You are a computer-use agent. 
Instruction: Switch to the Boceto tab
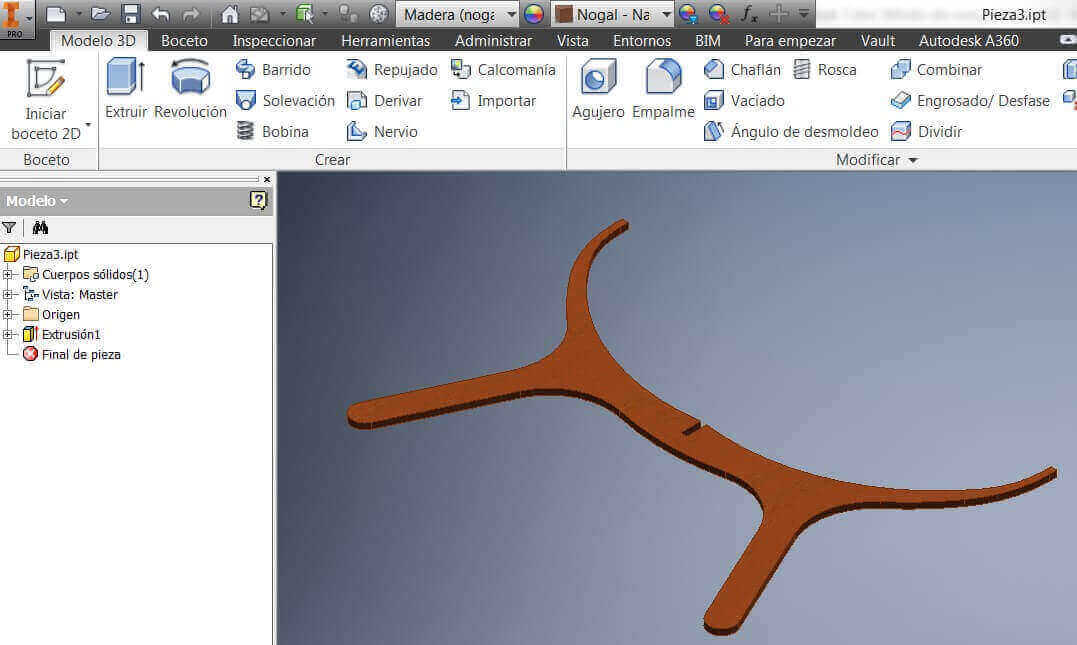click(184, 41)
